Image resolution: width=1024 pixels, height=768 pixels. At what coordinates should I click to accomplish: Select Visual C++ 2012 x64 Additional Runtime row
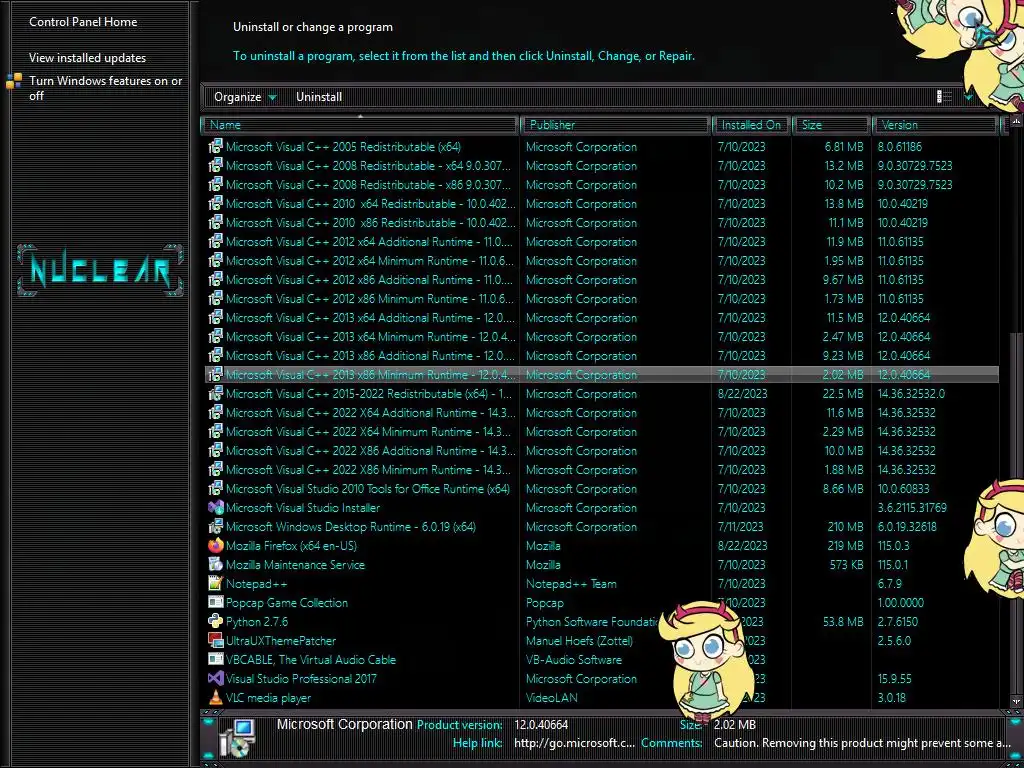pyautogui.click(x=602, y=242)
